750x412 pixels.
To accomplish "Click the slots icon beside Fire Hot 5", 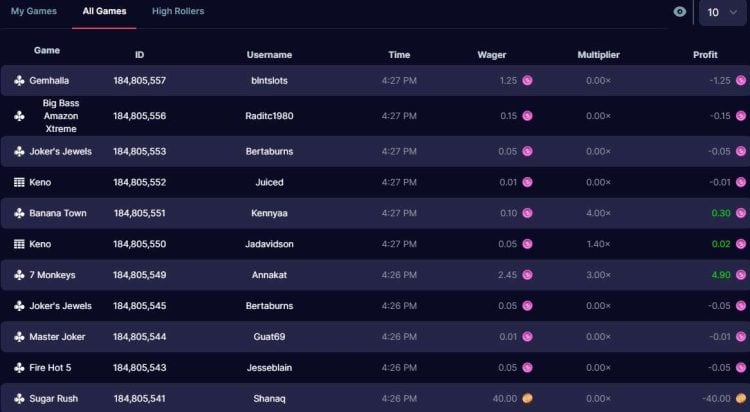I will [19, 368].
